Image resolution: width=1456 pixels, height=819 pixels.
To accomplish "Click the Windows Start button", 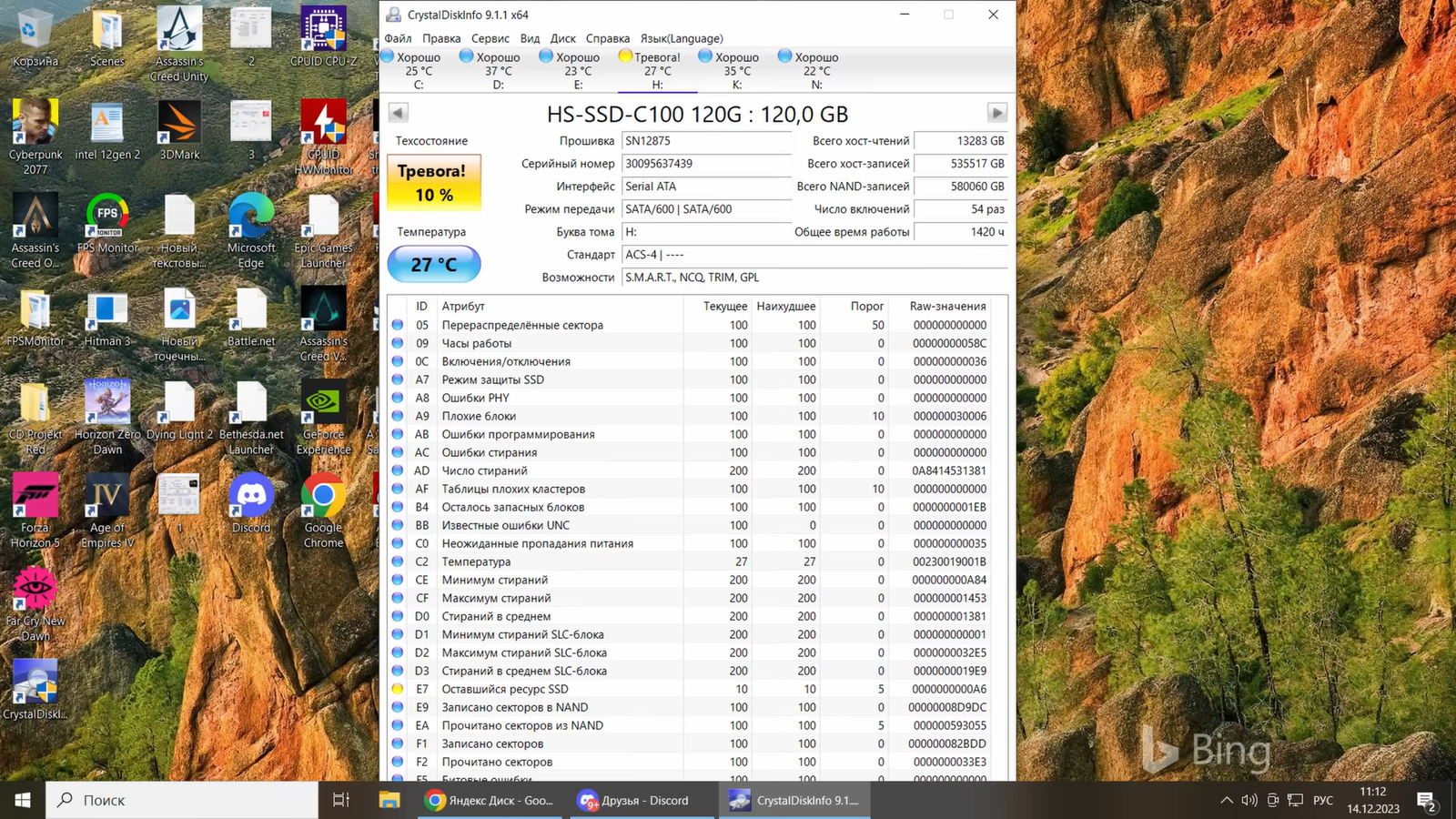I will click(x=23, y=800).
